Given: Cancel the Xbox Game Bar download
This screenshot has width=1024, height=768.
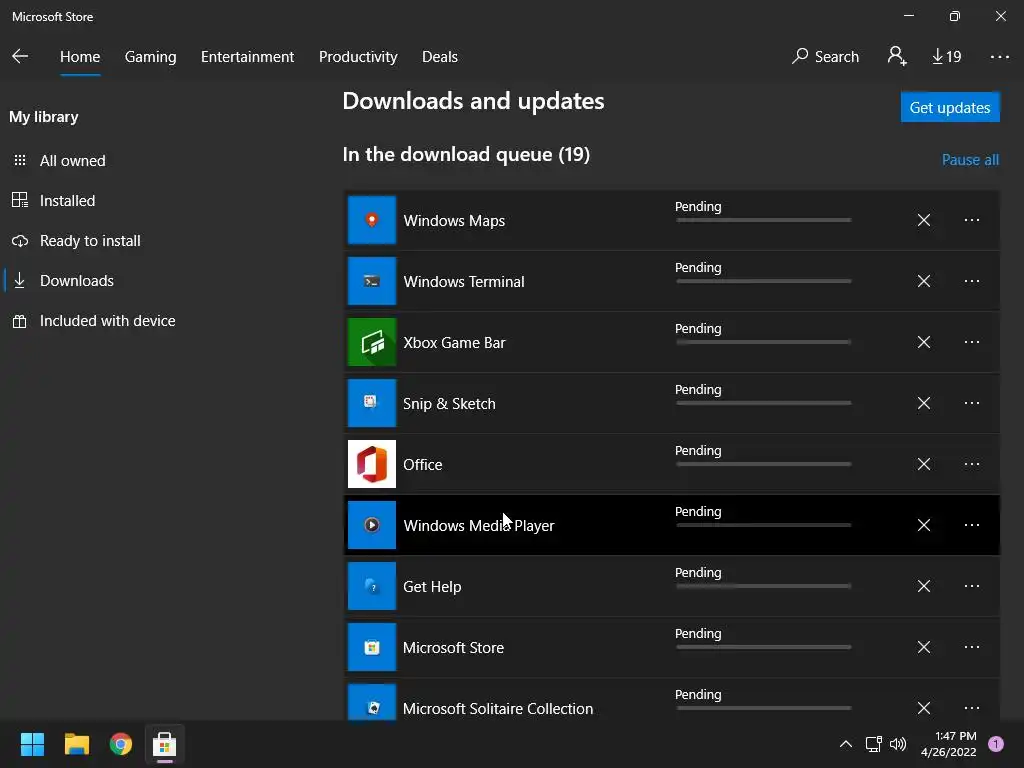Looking at the screenshot, I should [x=923, y=342].
